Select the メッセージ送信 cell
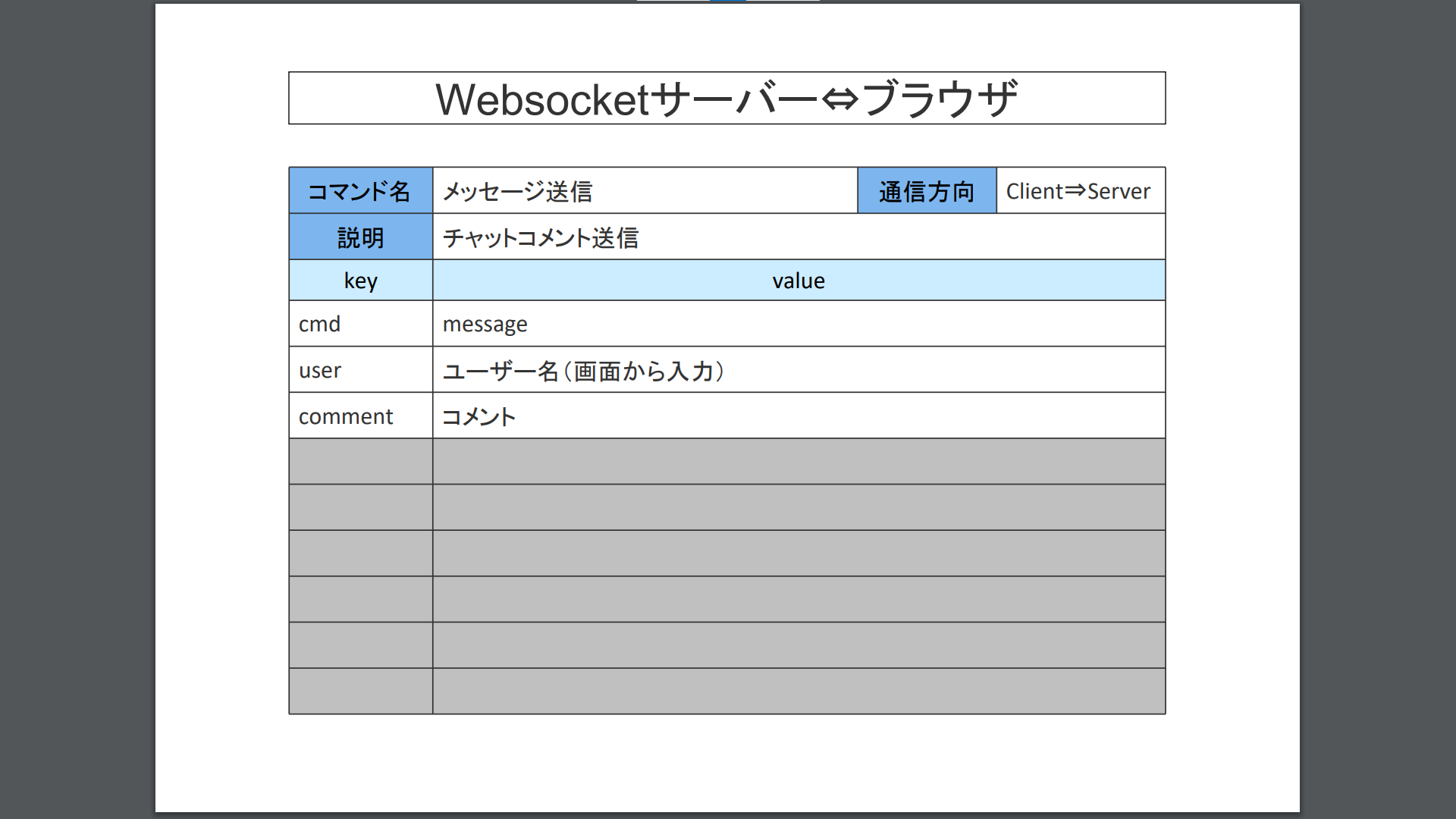This screenshot has height=819, width=1456. [x=645, y=191]
